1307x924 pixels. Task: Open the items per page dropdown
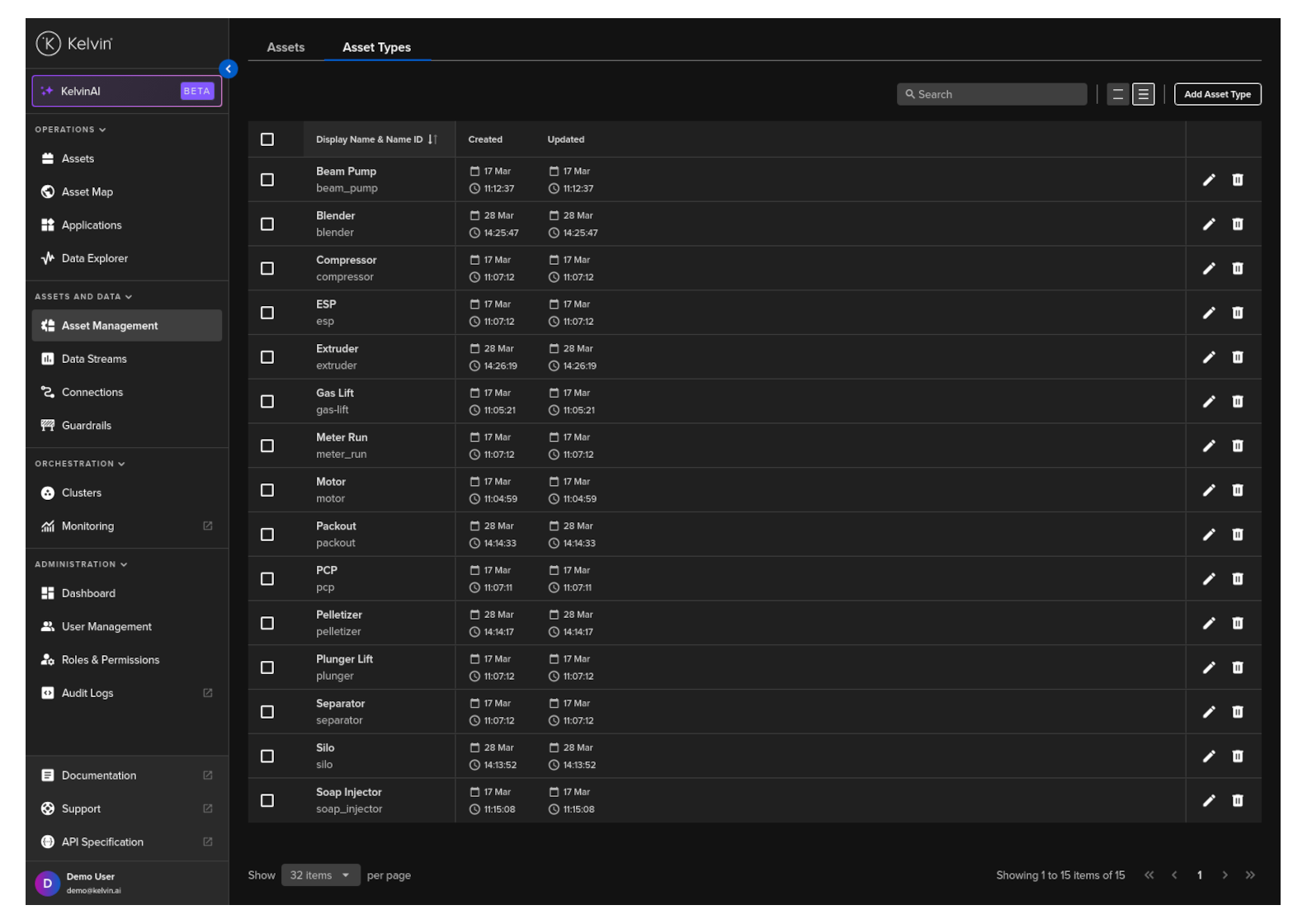pos(320,875)
